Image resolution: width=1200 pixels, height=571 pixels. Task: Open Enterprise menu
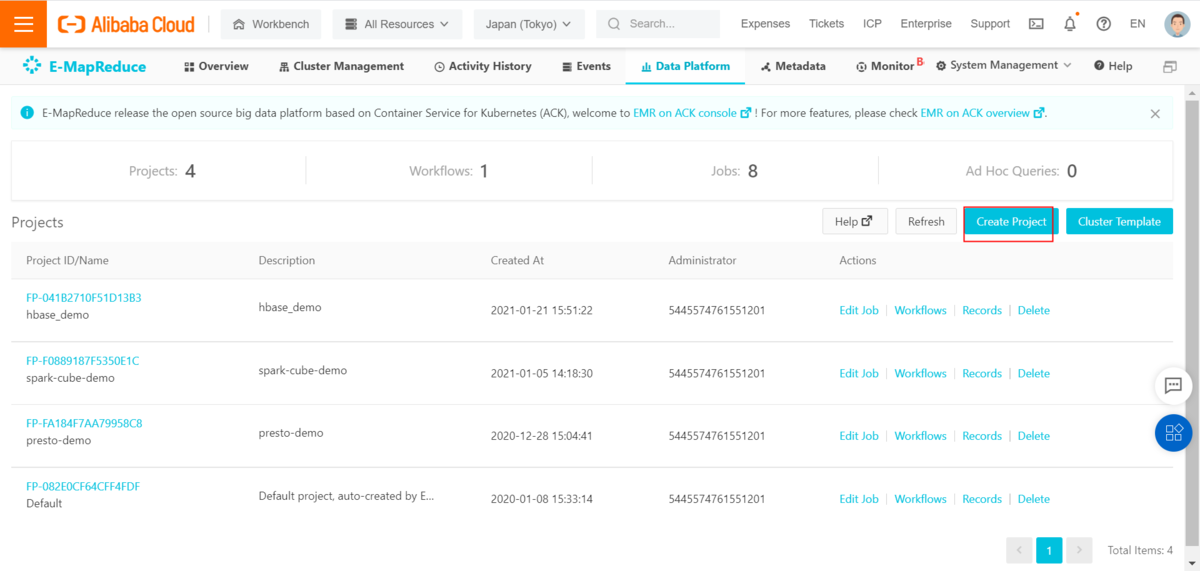pos(926,24)
